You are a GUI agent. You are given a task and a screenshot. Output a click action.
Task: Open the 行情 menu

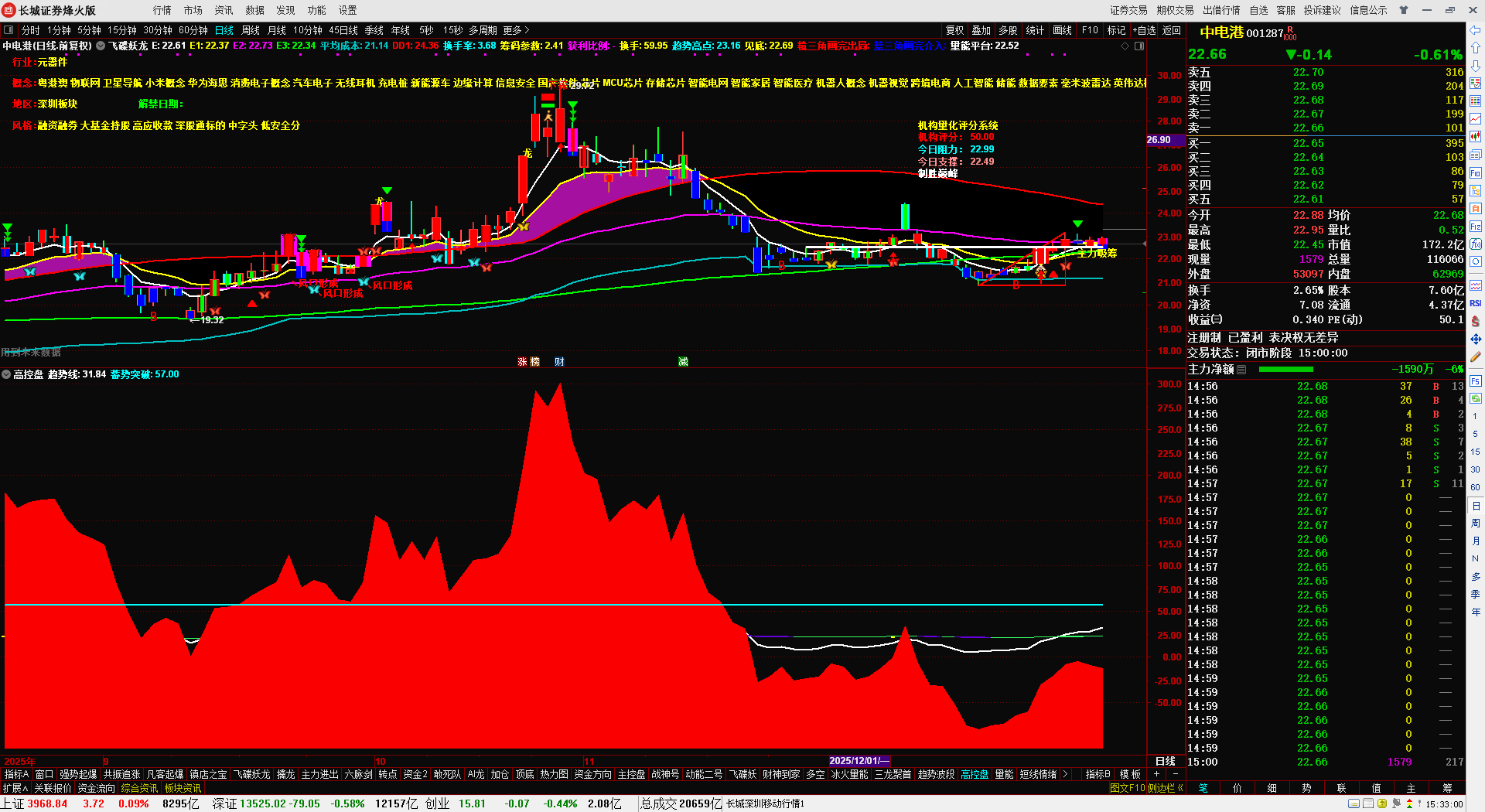[x=162, y=10]
